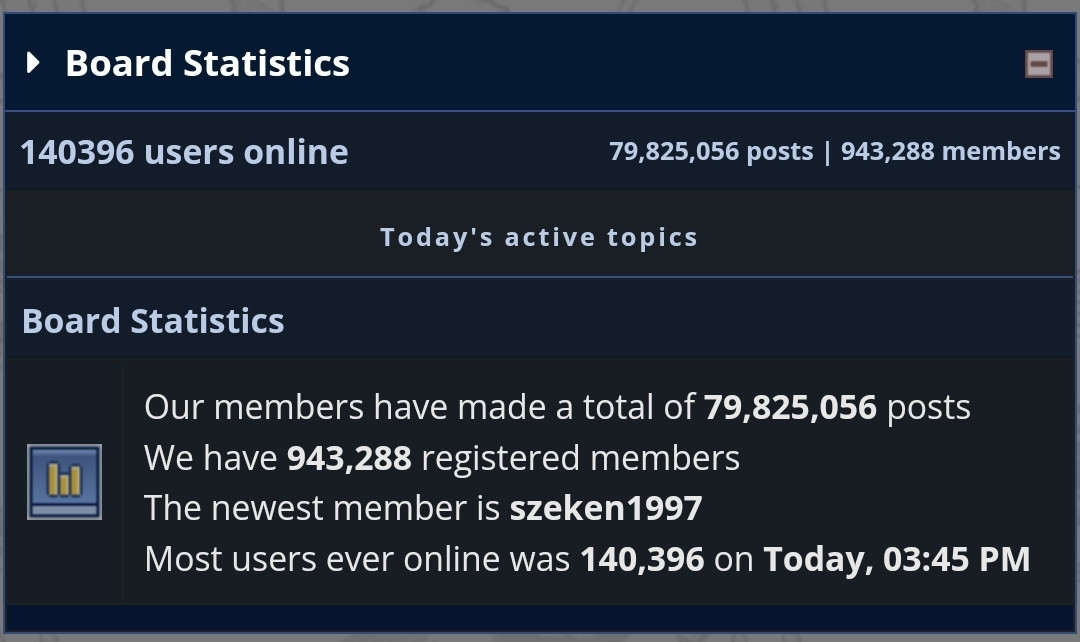The height and width of the screenshot is (642, 1080).
Task: Click the 79,825,056 posts summary text
Action: pos(711,152)
